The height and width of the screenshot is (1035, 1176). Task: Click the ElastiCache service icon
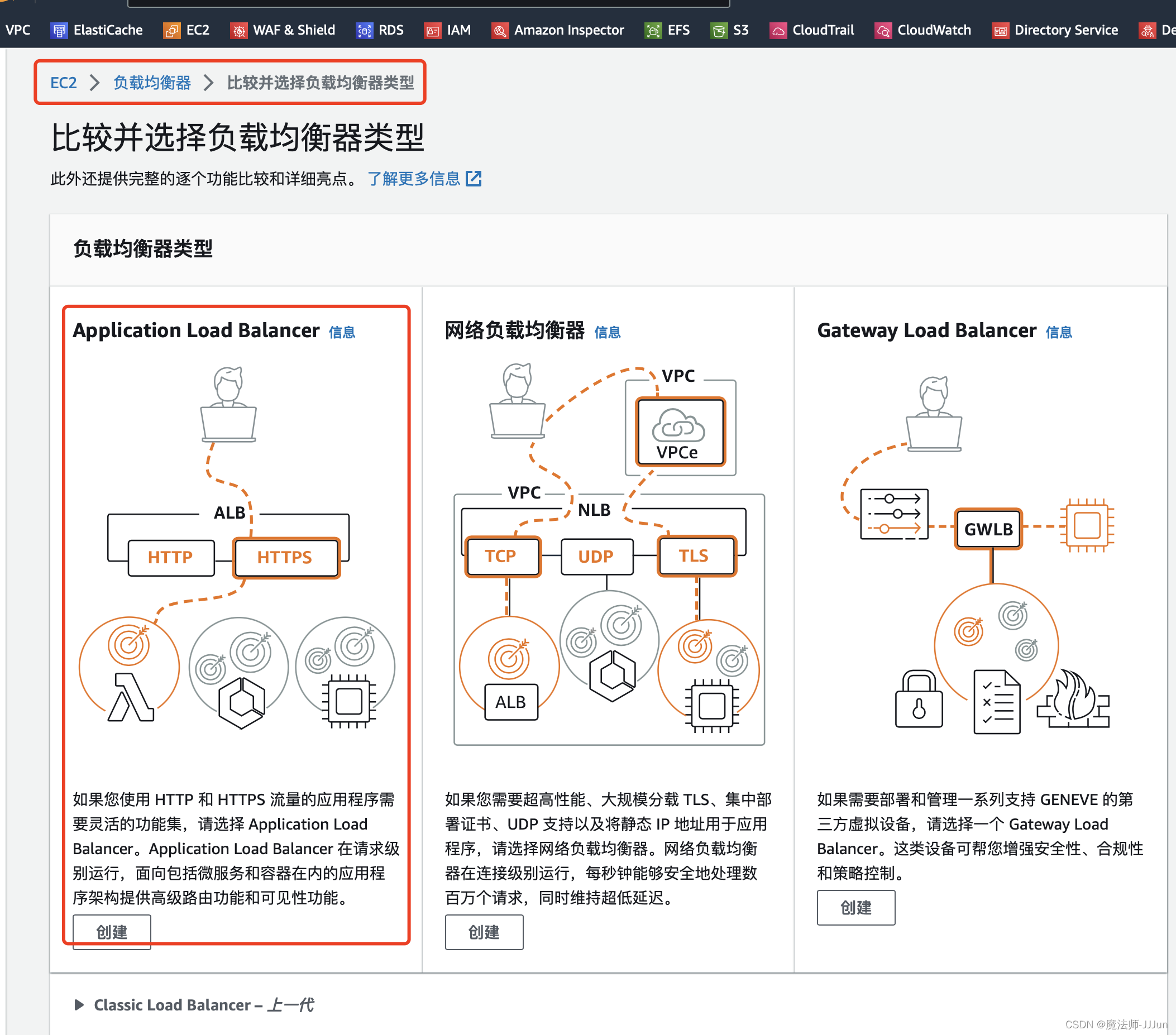(59, 31)
